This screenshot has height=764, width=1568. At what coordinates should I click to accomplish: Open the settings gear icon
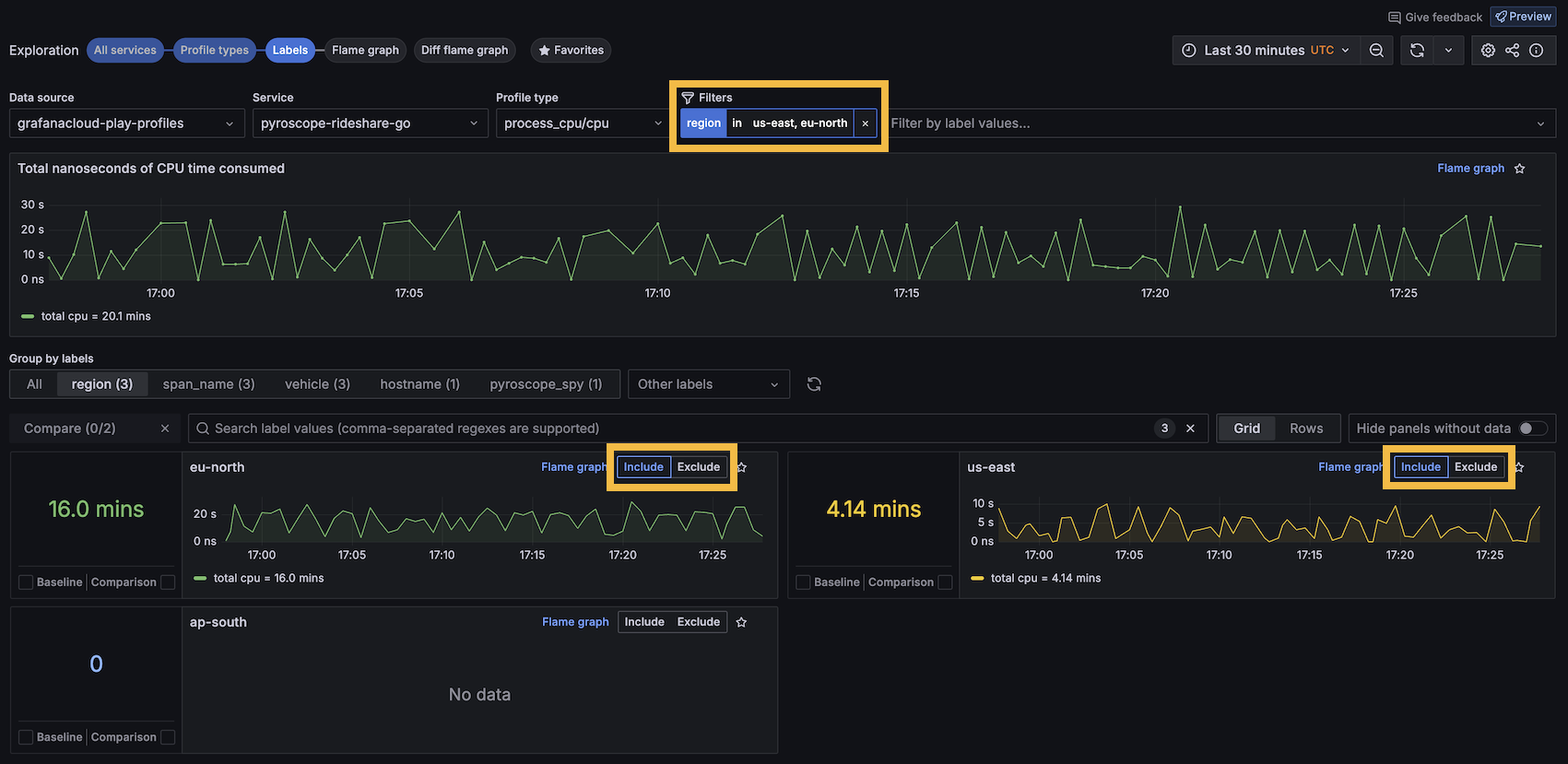click(x=1488, y=51)
